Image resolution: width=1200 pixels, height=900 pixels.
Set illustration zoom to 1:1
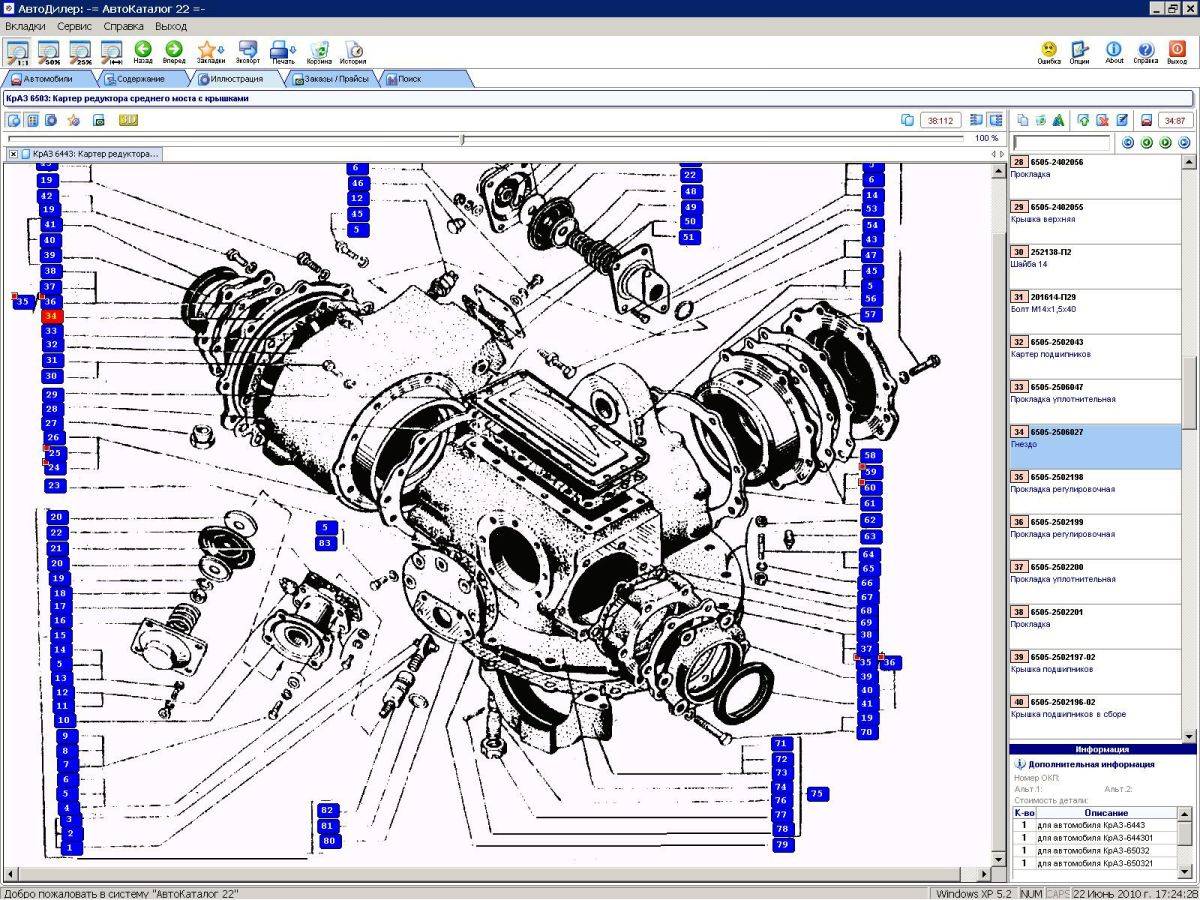tap(17, 52)
